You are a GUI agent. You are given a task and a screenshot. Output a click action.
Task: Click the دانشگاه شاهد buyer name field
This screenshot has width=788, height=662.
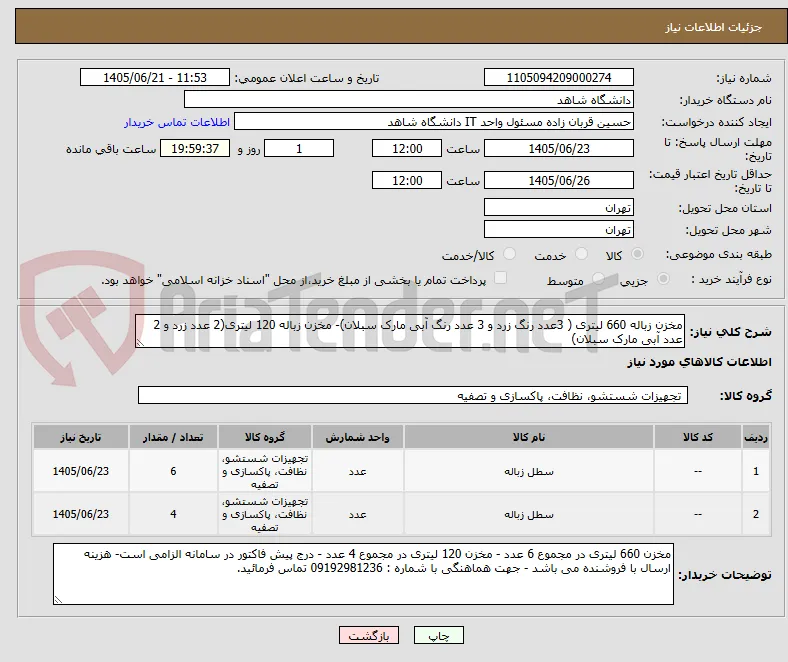point(409,100)
